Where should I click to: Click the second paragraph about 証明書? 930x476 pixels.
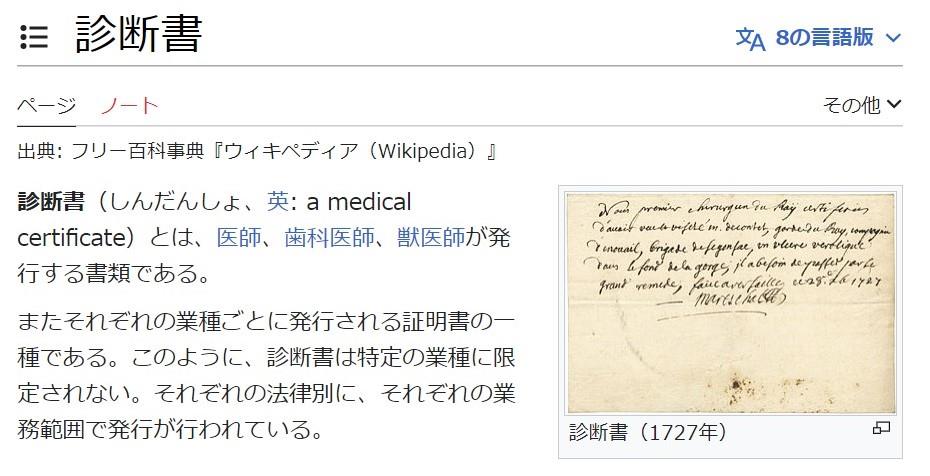266,375
